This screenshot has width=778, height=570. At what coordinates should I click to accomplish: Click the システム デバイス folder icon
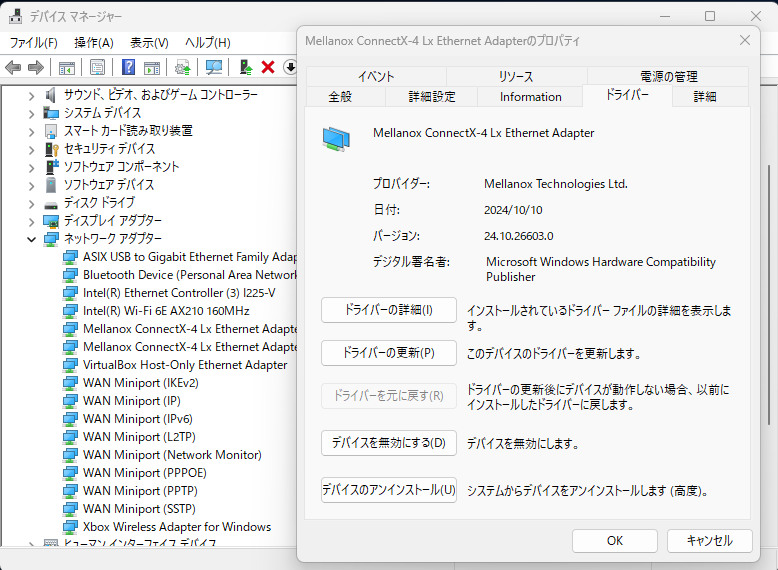(51, 113)
